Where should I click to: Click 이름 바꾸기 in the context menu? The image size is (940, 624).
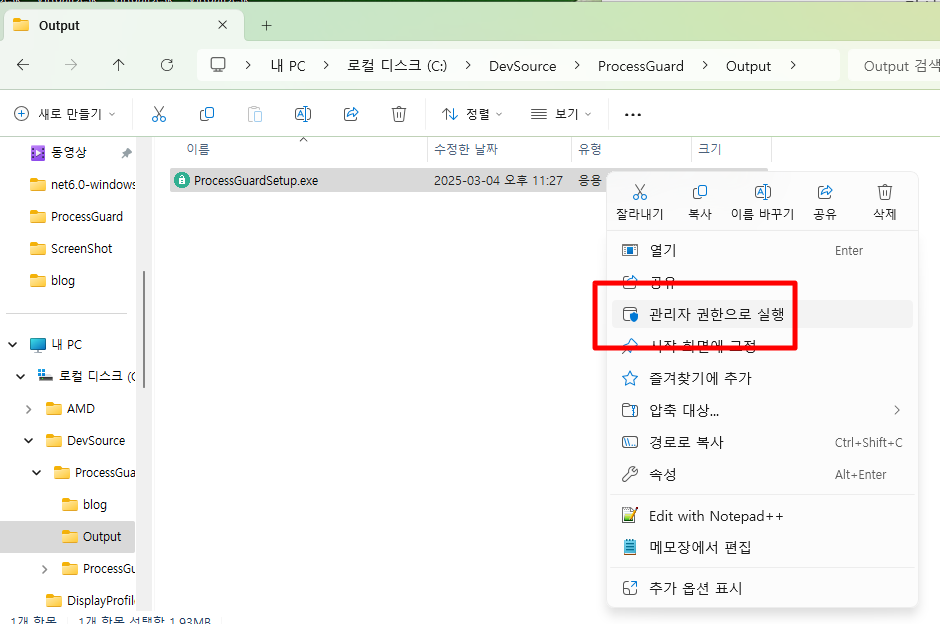[763, 202]
